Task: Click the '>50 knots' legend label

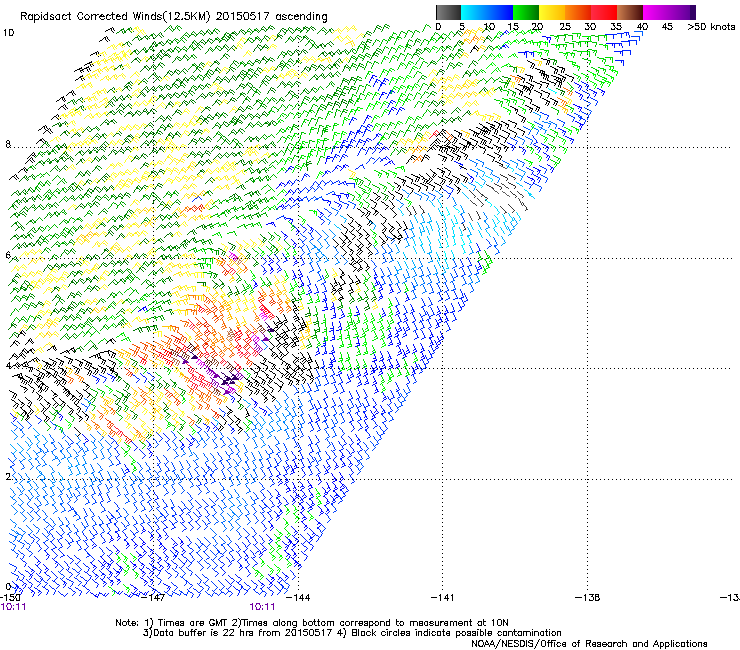Action: click(x=711, y=27)
